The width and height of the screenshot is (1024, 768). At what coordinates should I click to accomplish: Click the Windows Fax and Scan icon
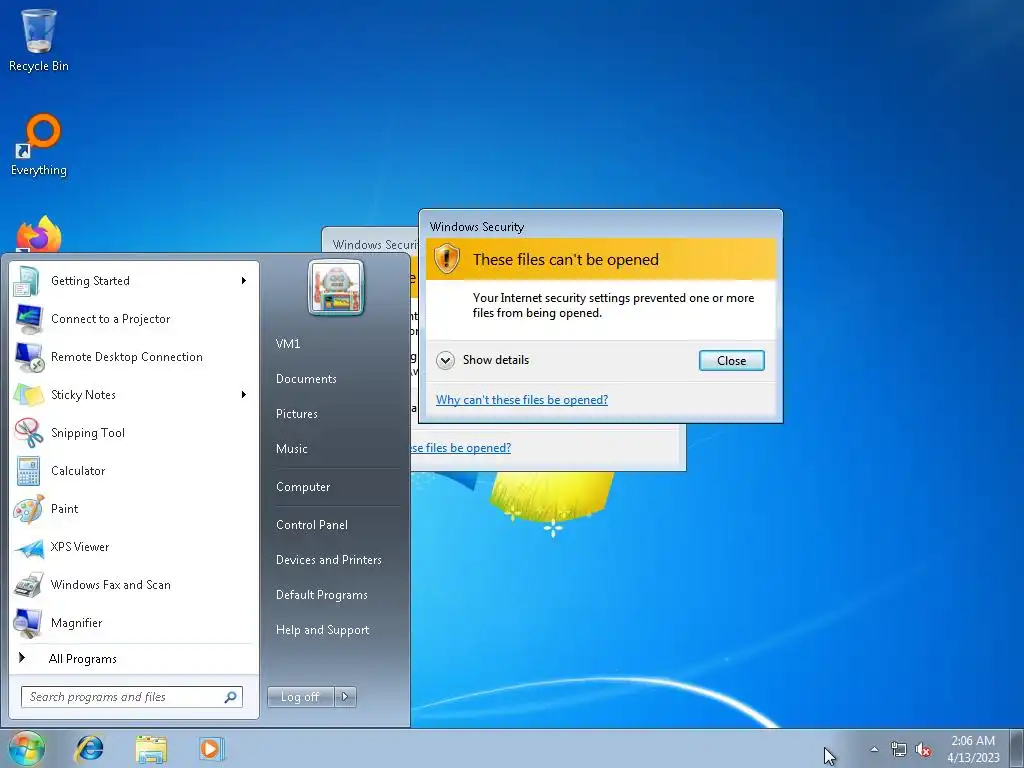28,585
